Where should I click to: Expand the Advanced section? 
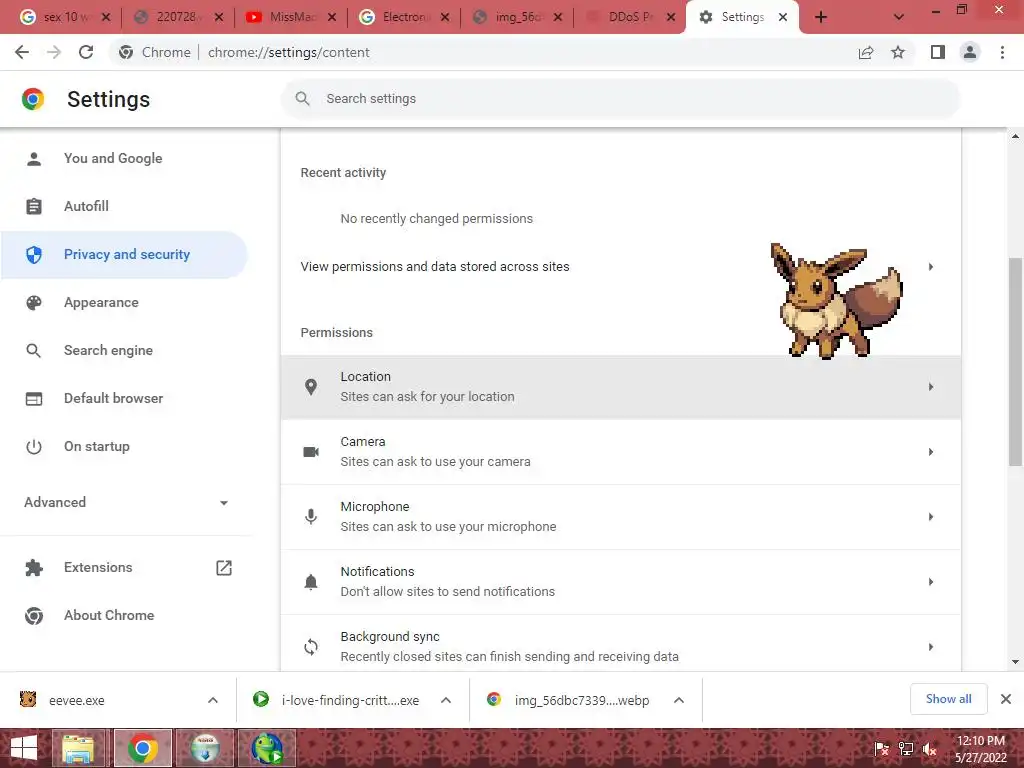point(126,502)
